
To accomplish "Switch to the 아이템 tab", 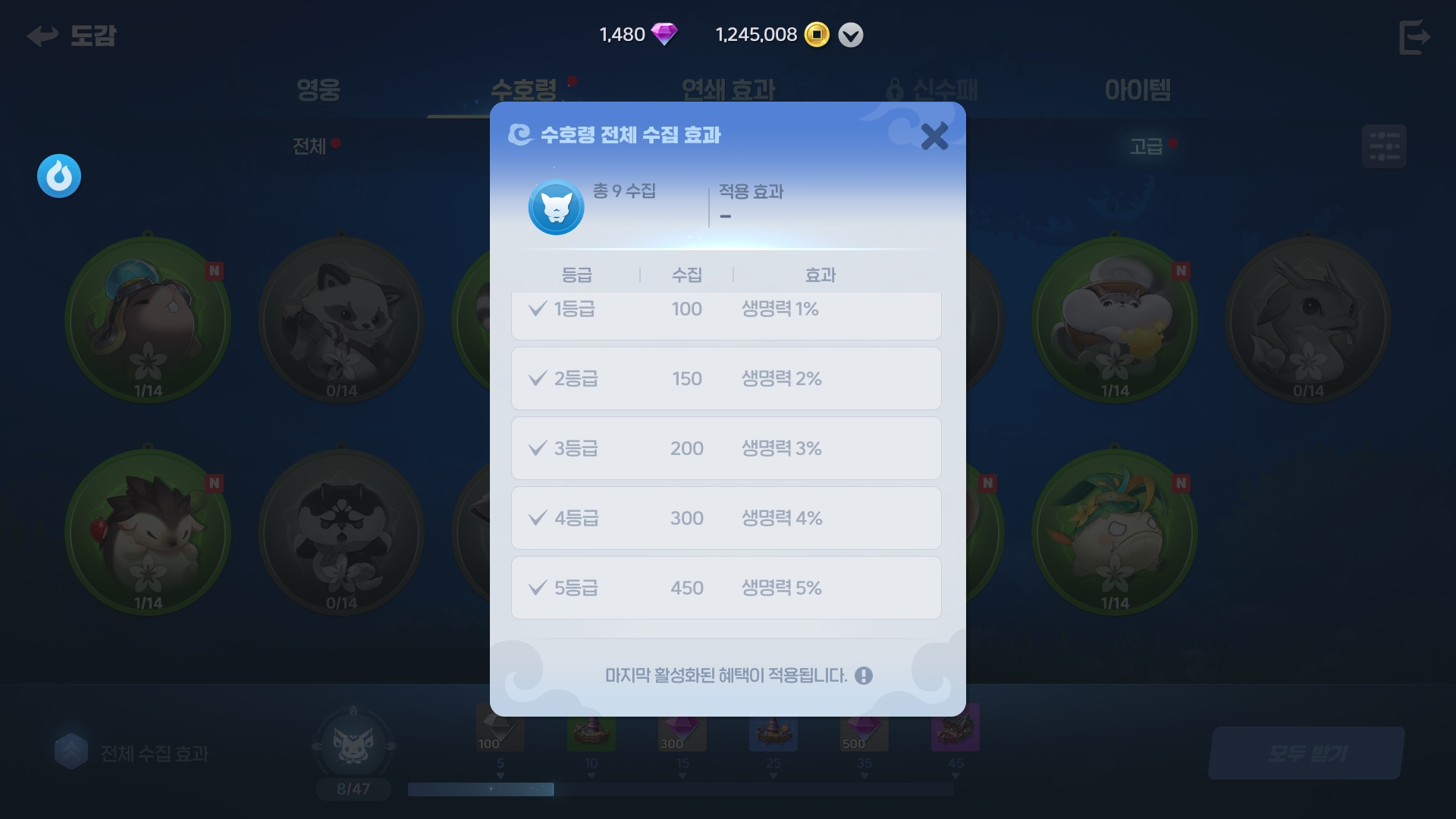I will coord(1137,89).
